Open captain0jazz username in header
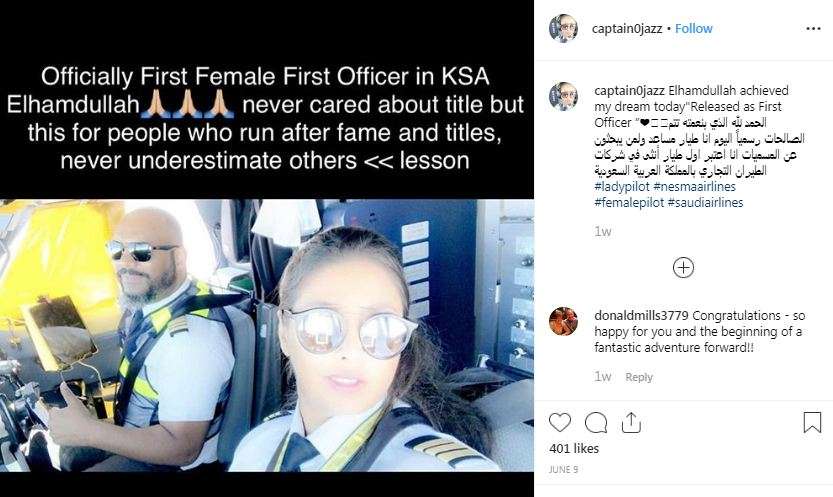This screenshot has height=497, width=833. point(627,29)
